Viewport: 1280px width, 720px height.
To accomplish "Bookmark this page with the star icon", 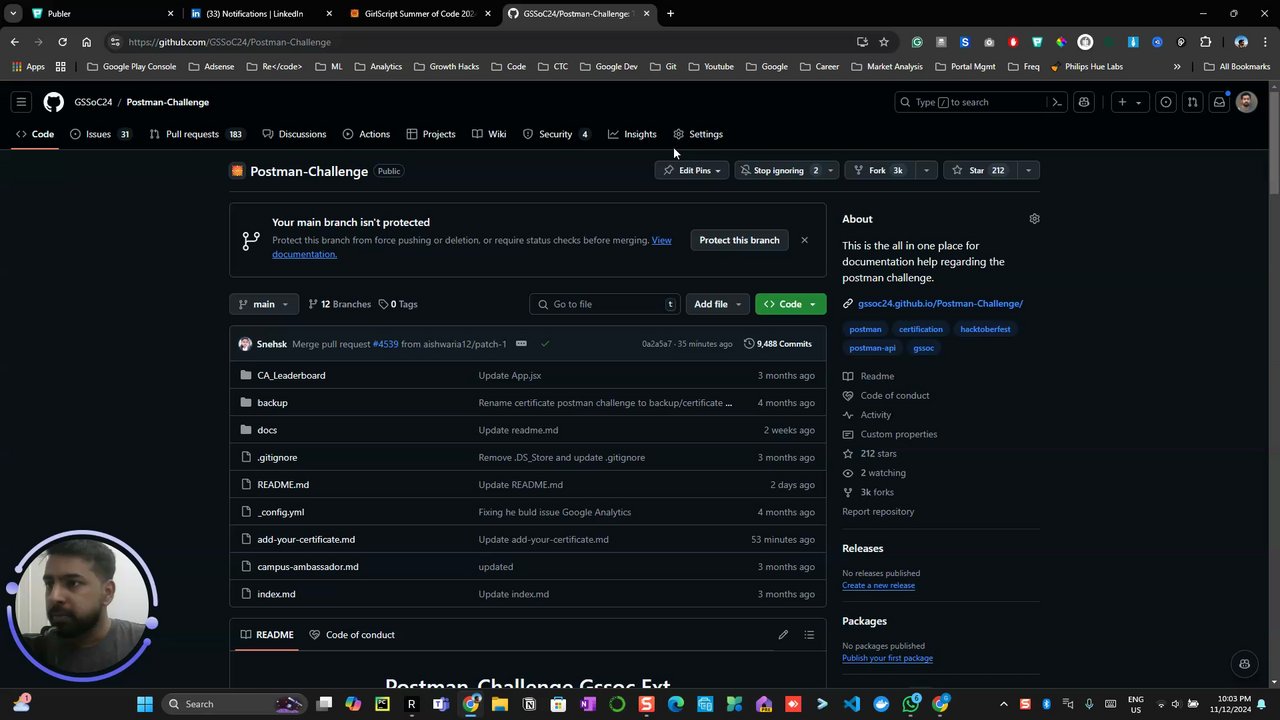I will pyautogui.click(x=884, y=42).
